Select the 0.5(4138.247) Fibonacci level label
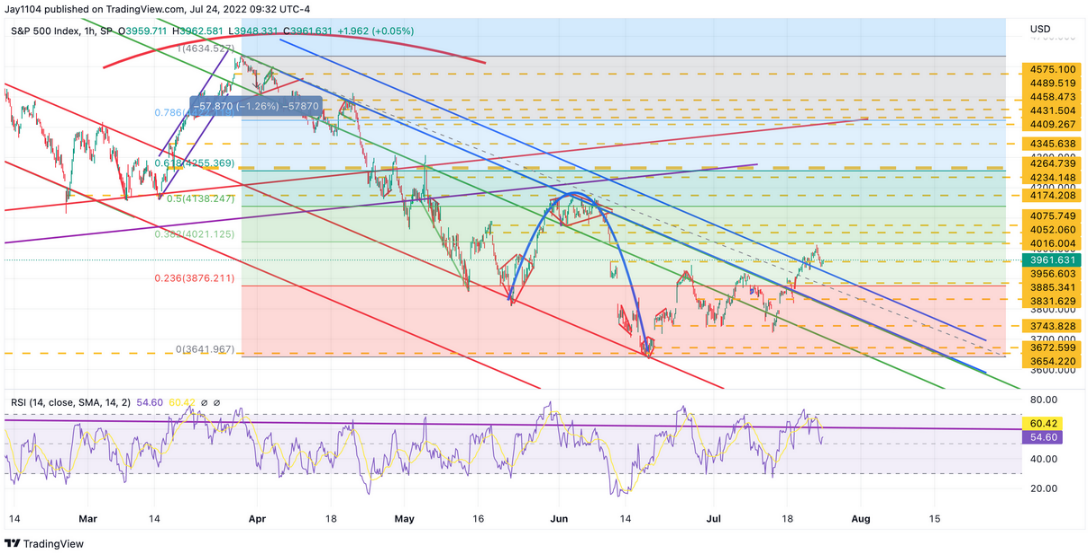Image resolution: width=1088 pixels, height=554 pixels. (197, 199)
